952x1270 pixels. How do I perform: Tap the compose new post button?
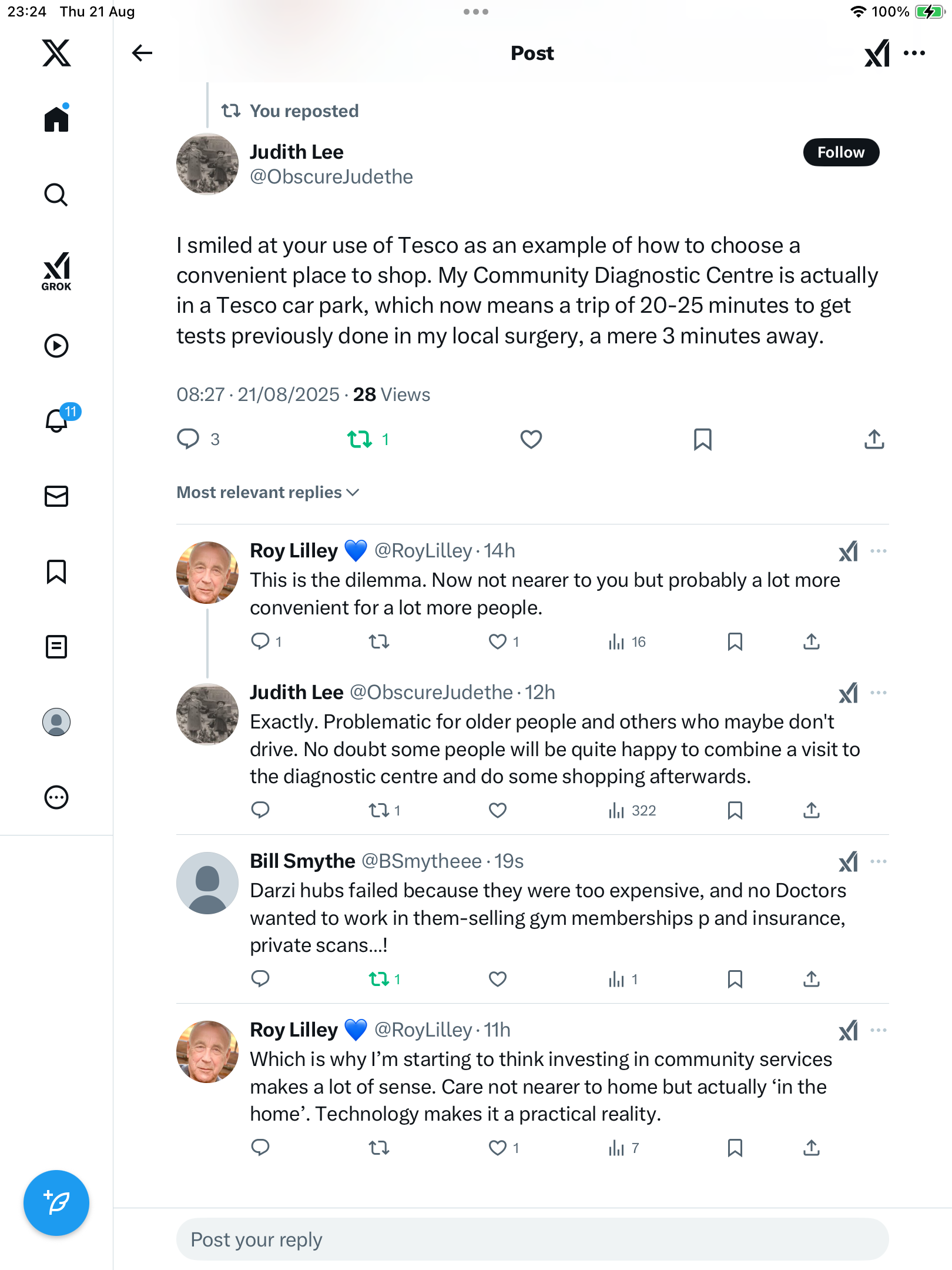[x=56, y=1202]
